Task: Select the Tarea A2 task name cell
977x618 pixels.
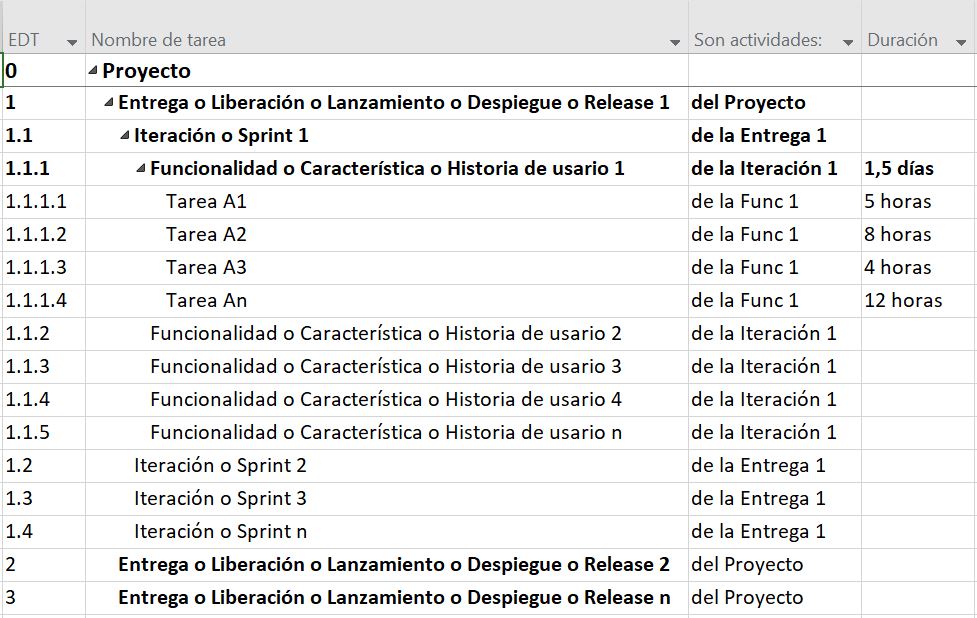Action: pyautogui.click(x=206, y=235)
